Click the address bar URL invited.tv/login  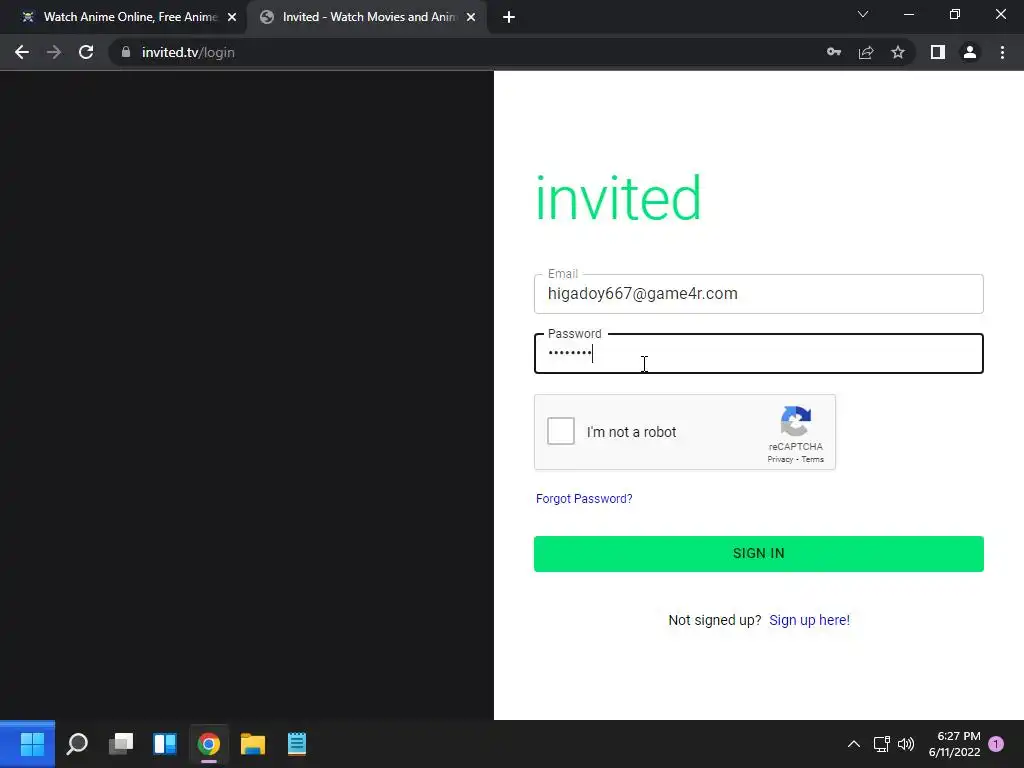[188, 52]
